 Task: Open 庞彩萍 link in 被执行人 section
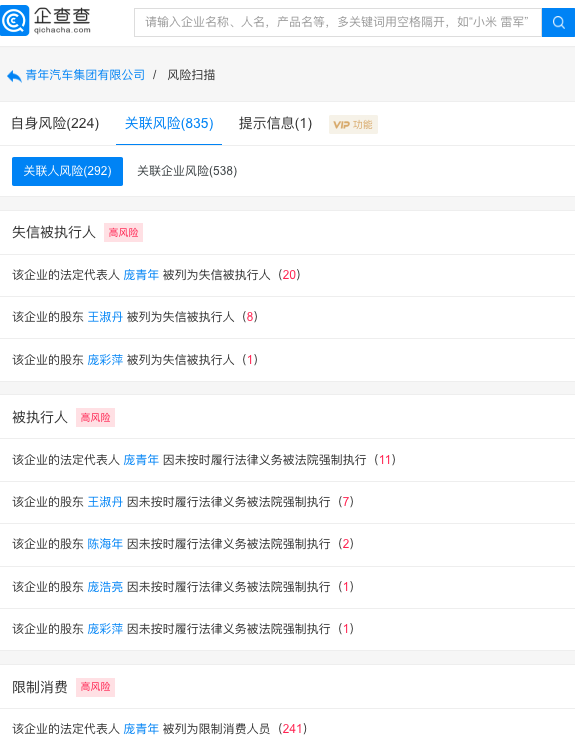point(105,628)
